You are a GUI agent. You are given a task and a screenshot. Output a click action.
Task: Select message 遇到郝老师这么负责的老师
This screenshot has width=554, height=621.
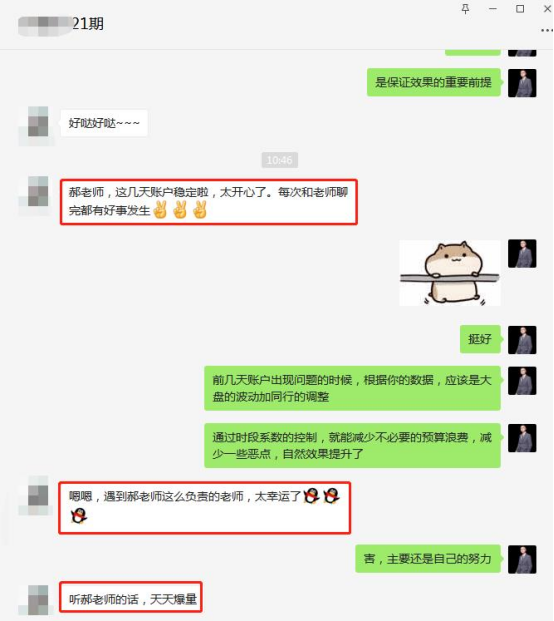tap(205, 508)
